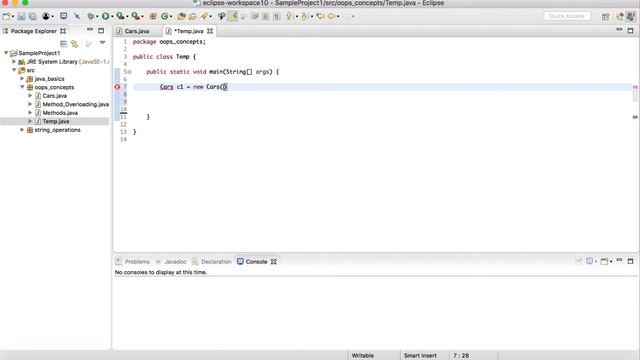The image size is (640, 360).
Task: Click the Last Edit Location icon
Action: (x=320, y=16)
